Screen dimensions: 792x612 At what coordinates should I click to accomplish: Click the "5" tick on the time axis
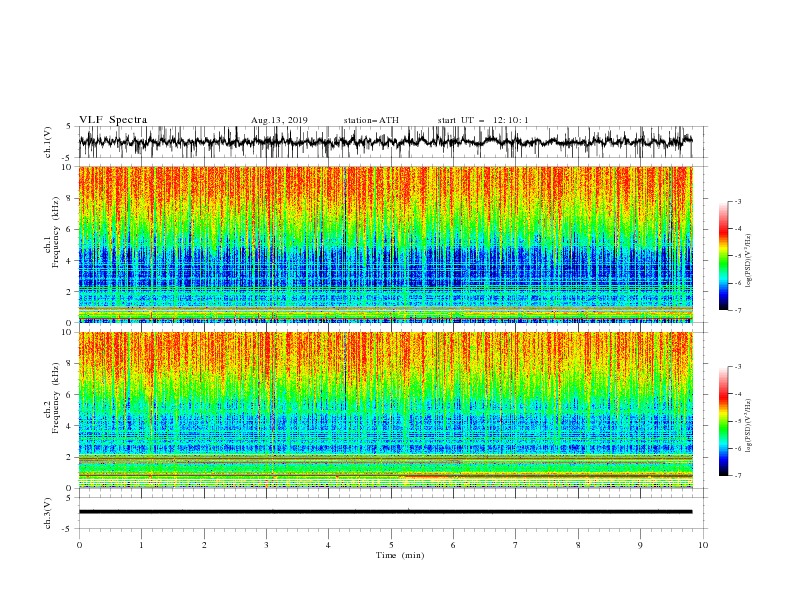point(391,545)
